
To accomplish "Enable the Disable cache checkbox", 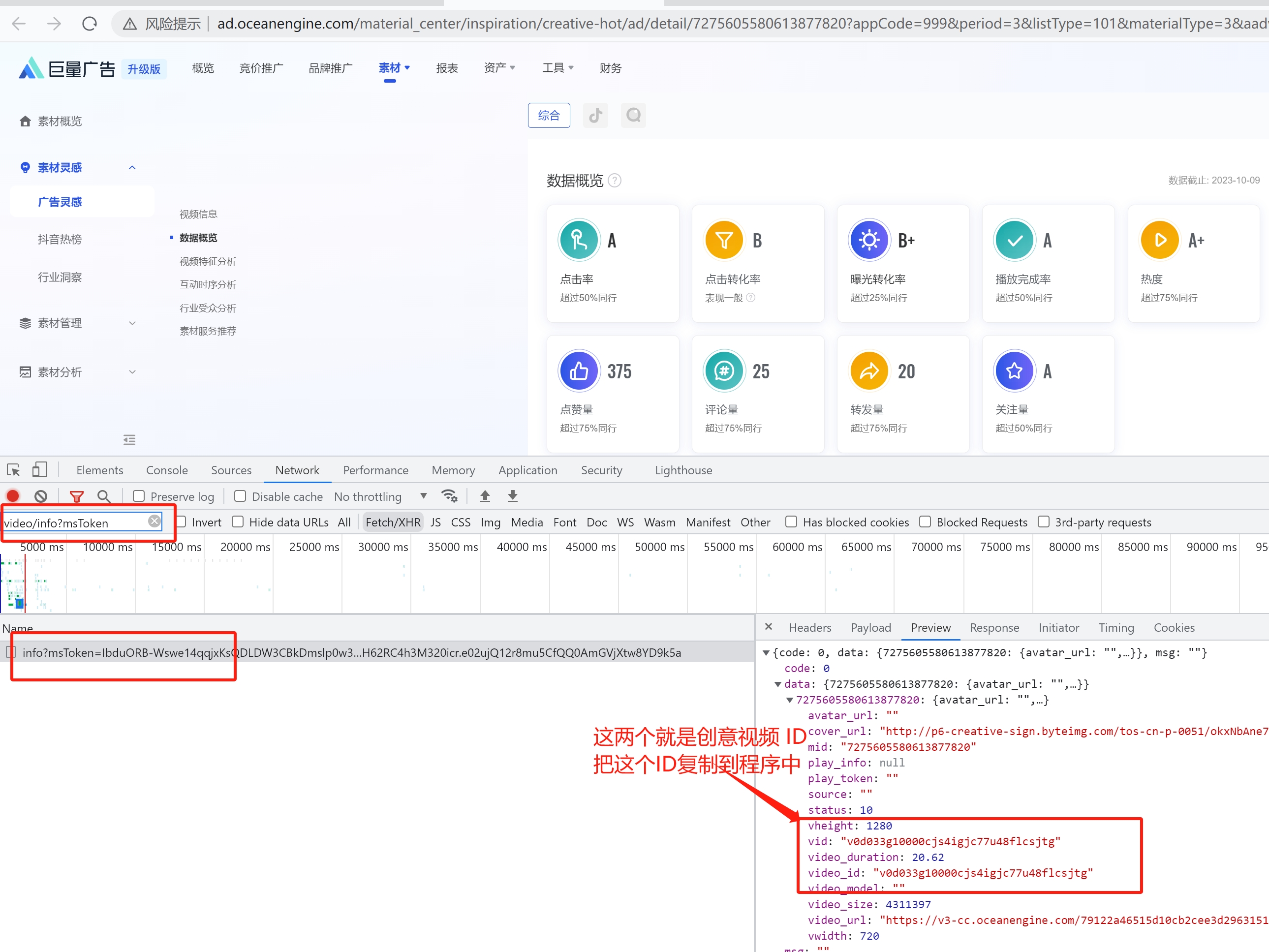I will click(241, 496).
